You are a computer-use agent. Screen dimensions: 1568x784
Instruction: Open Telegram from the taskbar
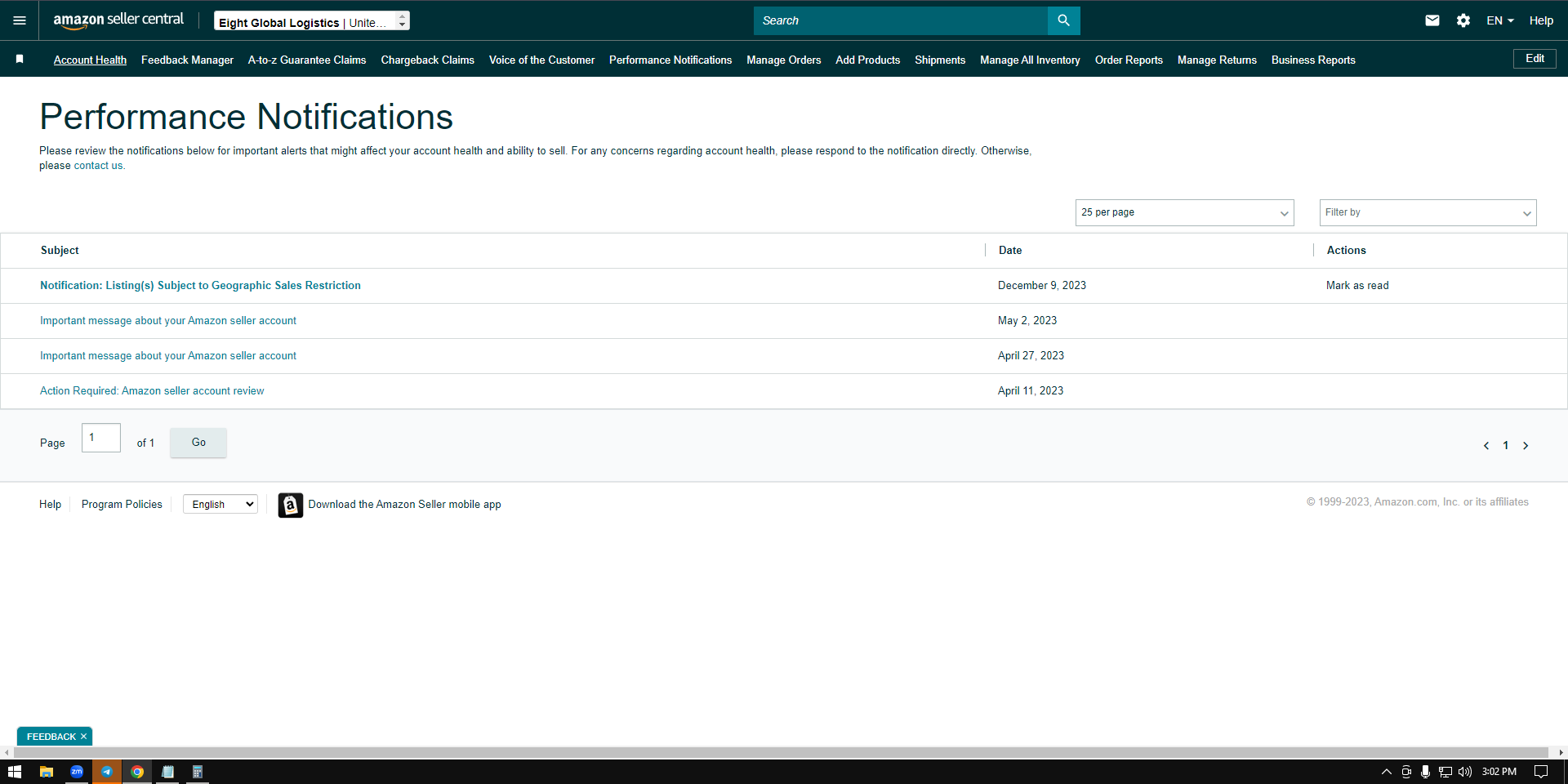pyautogui.click(x=107, y=772)
